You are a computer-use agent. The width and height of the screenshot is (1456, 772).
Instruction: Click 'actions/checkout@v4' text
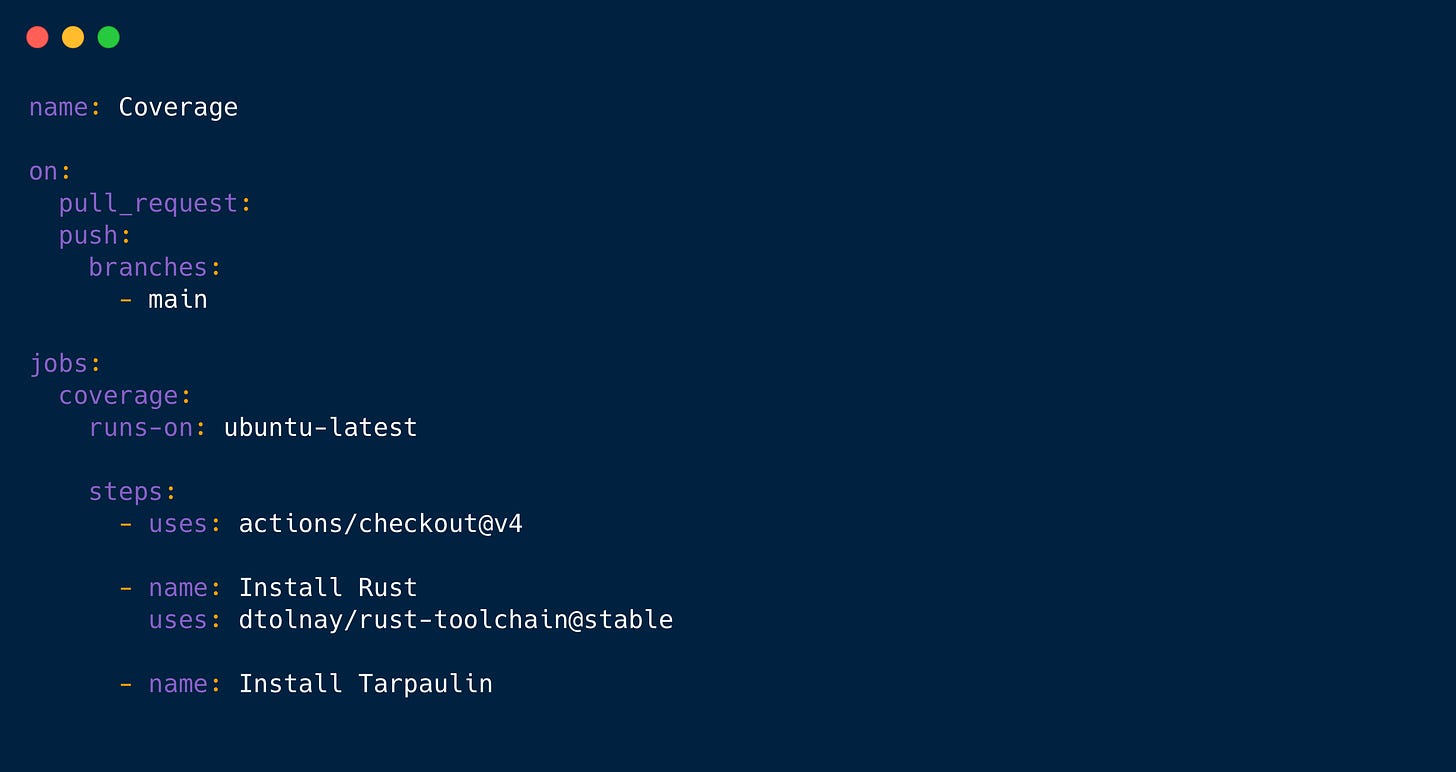coord(380,523)
